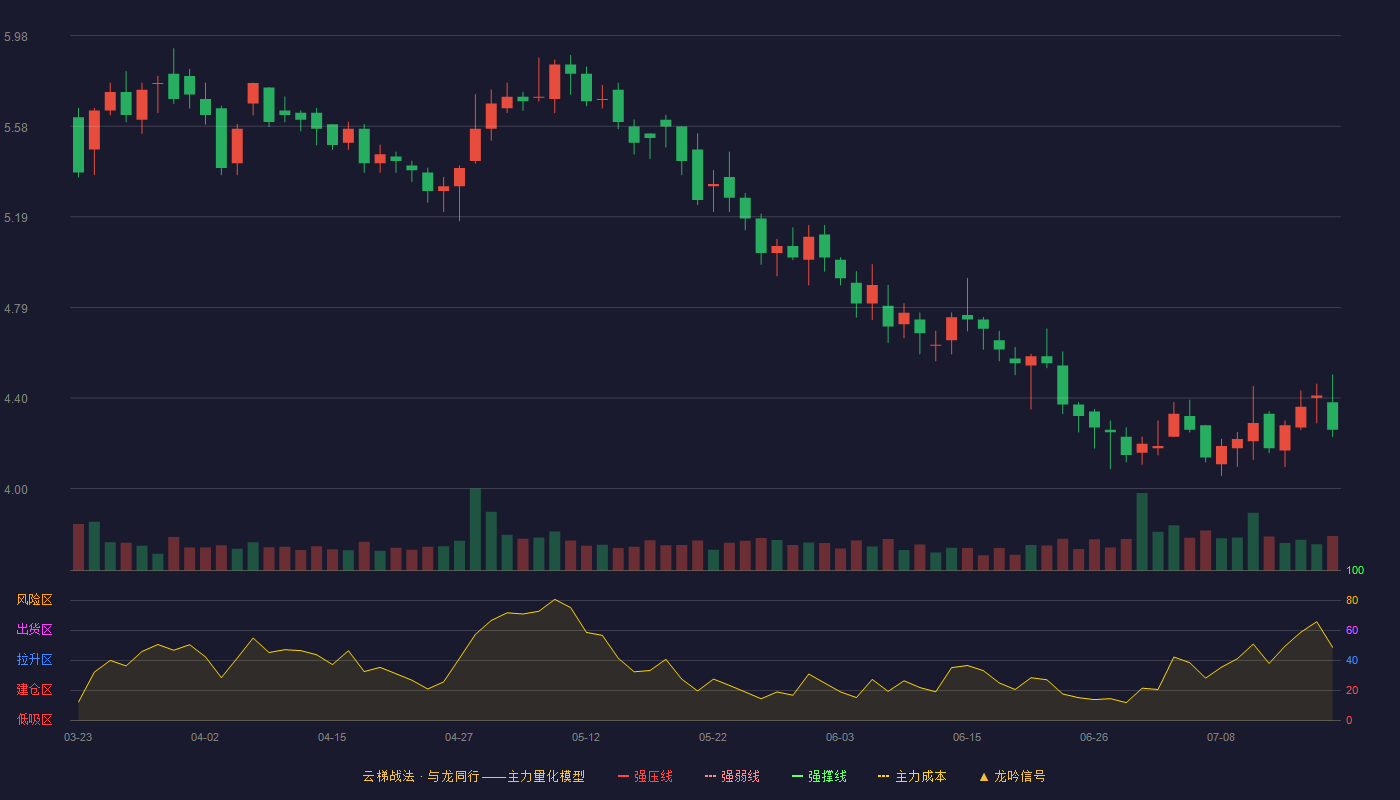Click the title 云梯战法 · 与龙同行 legend text

coord(421,776)
